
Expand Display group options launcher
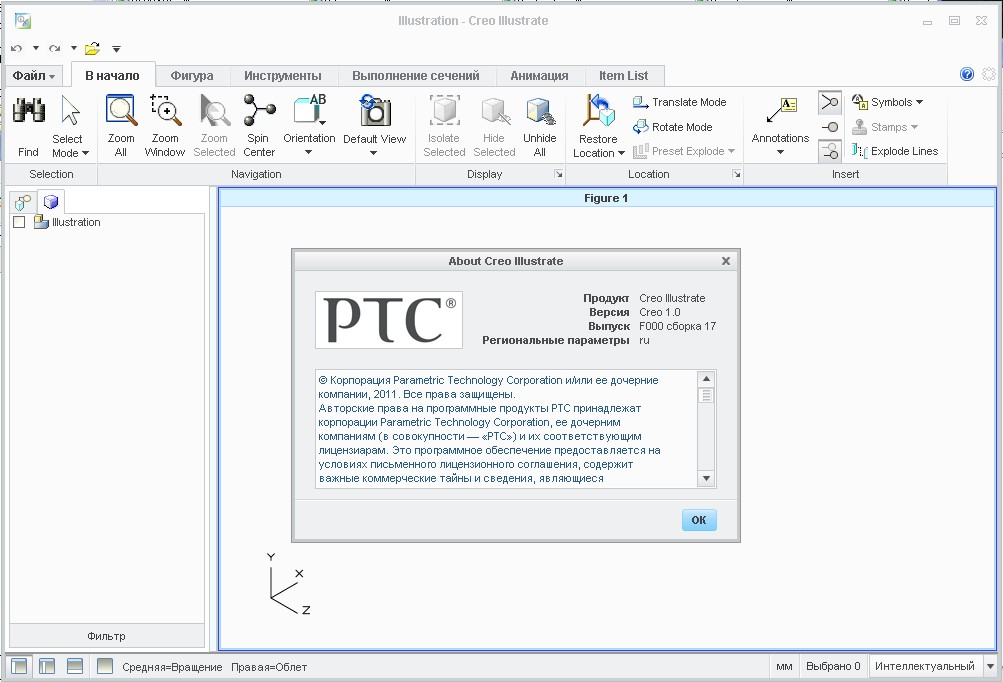tap(558, 174)
